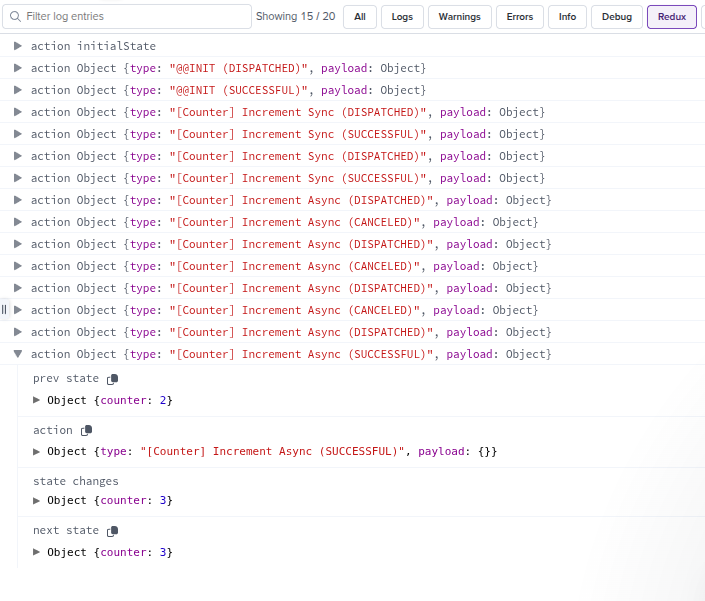705x601 pixels.
Task: Expand the second Increment Async (CANCELED) row
Action: [18, 266]
